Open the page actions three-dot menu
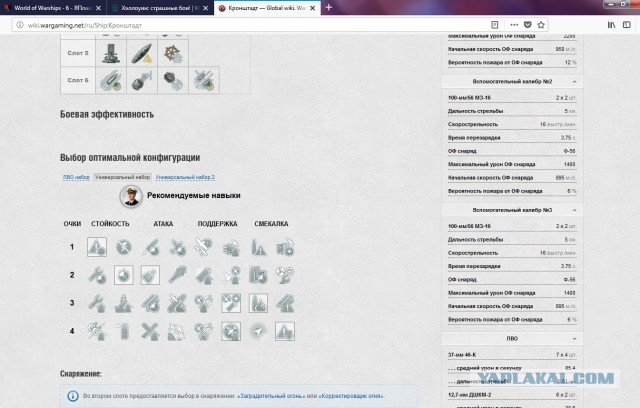 coord(514,25)
